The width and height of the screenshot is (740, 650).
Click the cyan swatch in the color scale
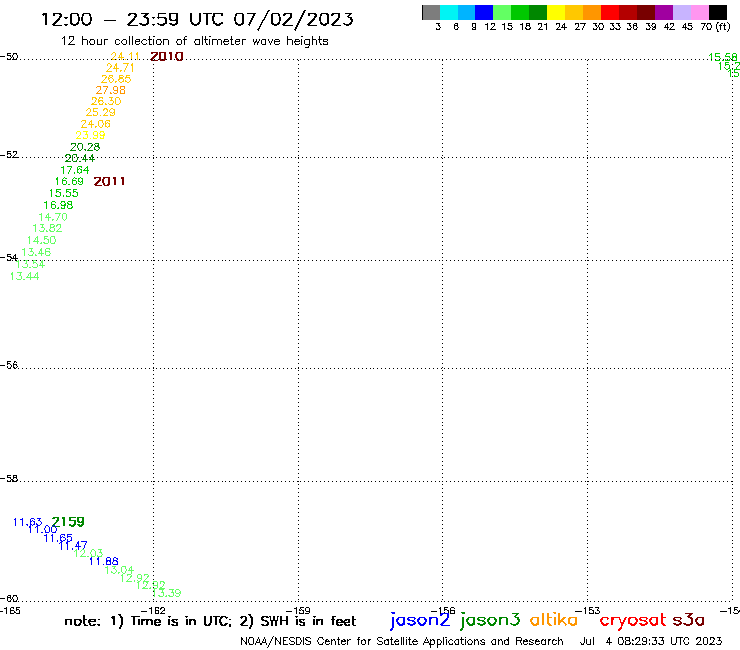[x=449, y=12]
